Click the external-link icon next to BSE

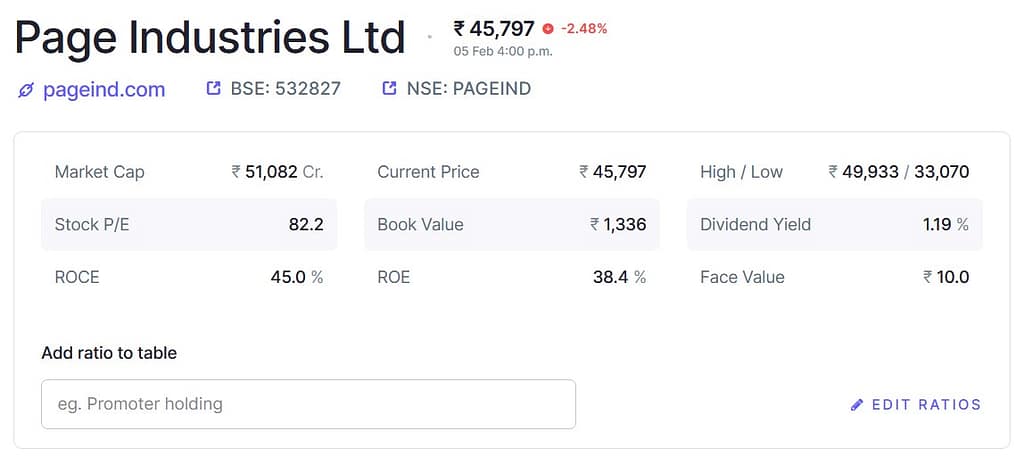(x=213, y=89)
